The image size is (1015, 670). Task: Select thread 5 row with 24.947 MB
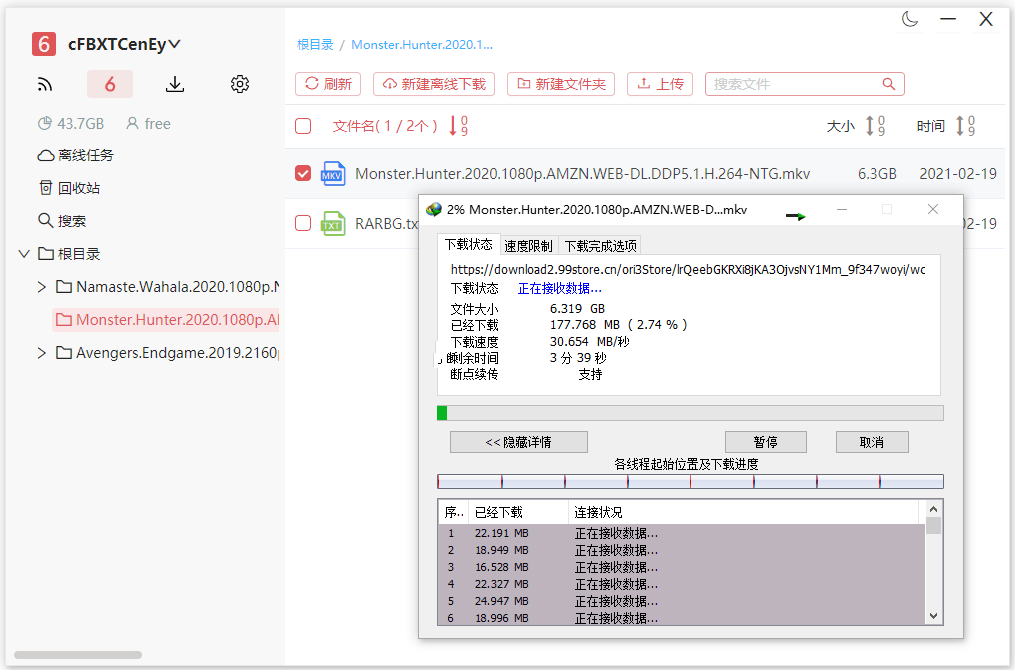click(682, 601)
